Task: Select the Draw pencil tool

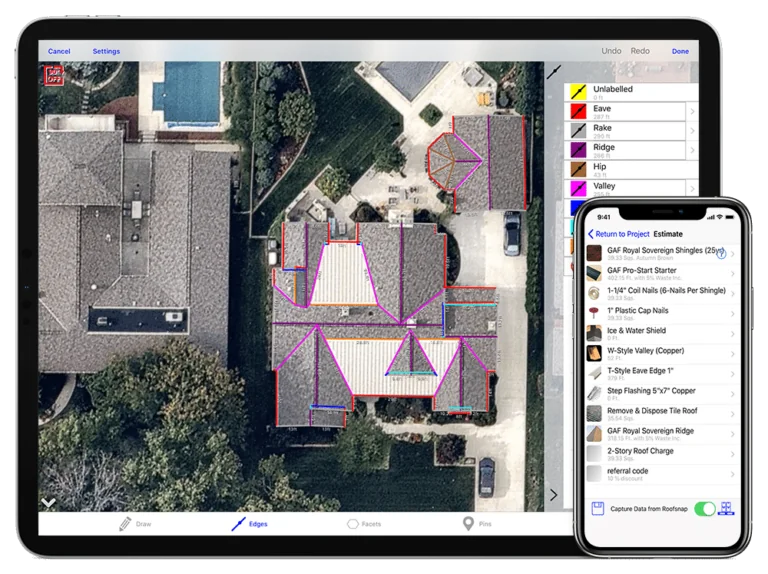Action: click(135, 524)
